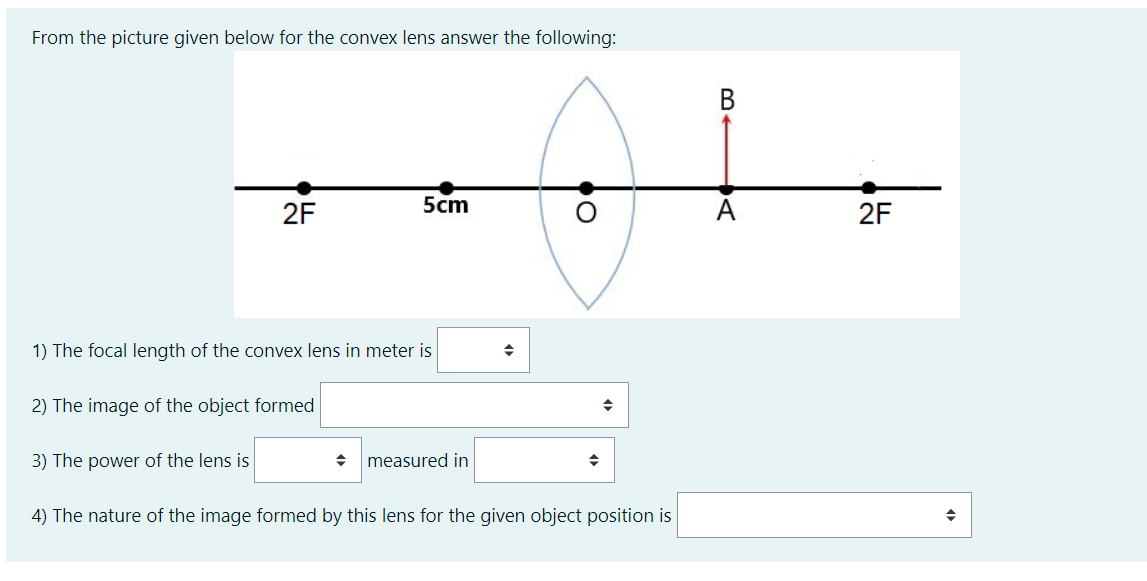Click the 5cm point on the axis
The width and height of the screenshot is (1147, 581).
[x=445, y=188]
